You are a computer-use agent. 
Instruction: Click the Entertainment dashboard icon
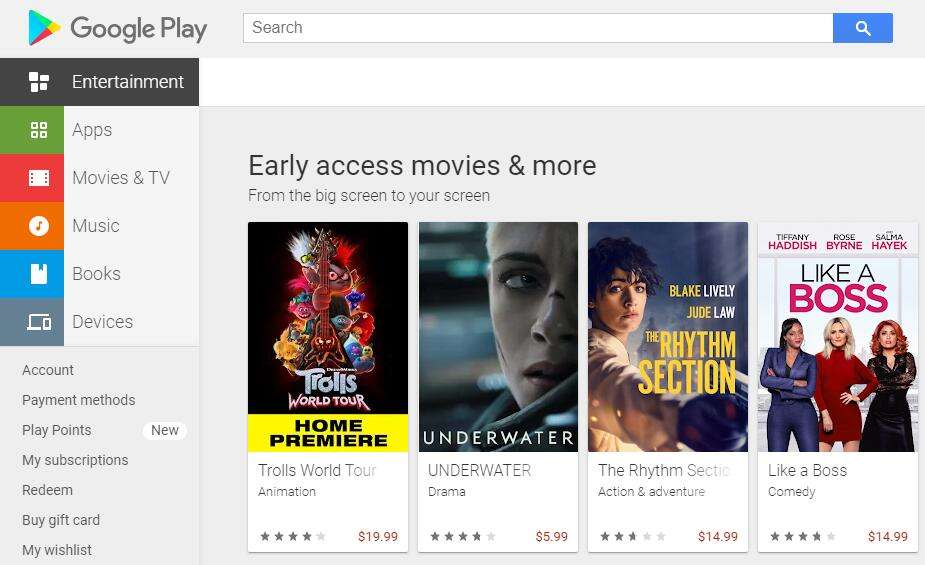39,82
